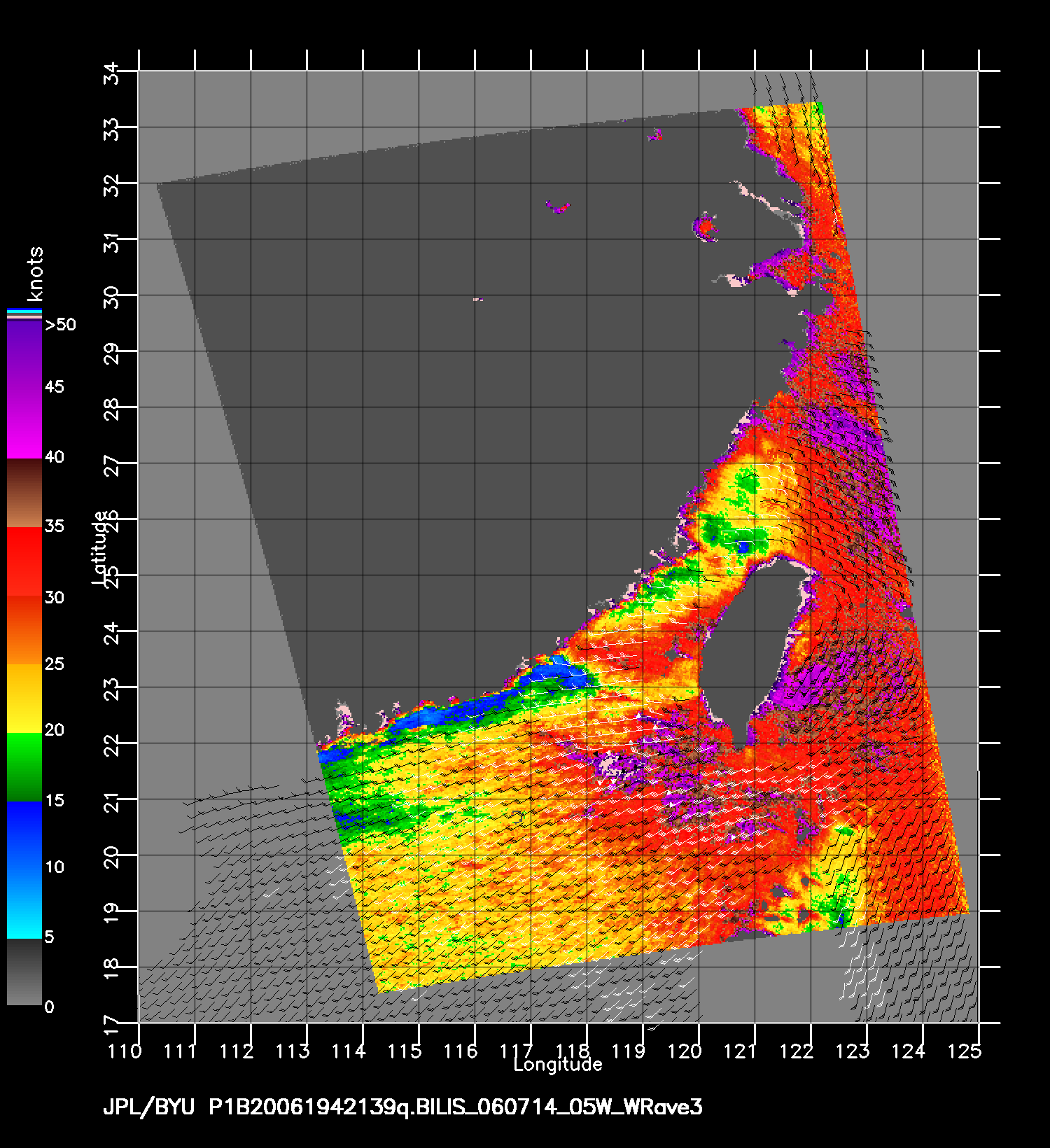Click the 'JPL/BYU' text in footer
The height and width of the screenshot is (1148, 1050).
(148, 1107)
